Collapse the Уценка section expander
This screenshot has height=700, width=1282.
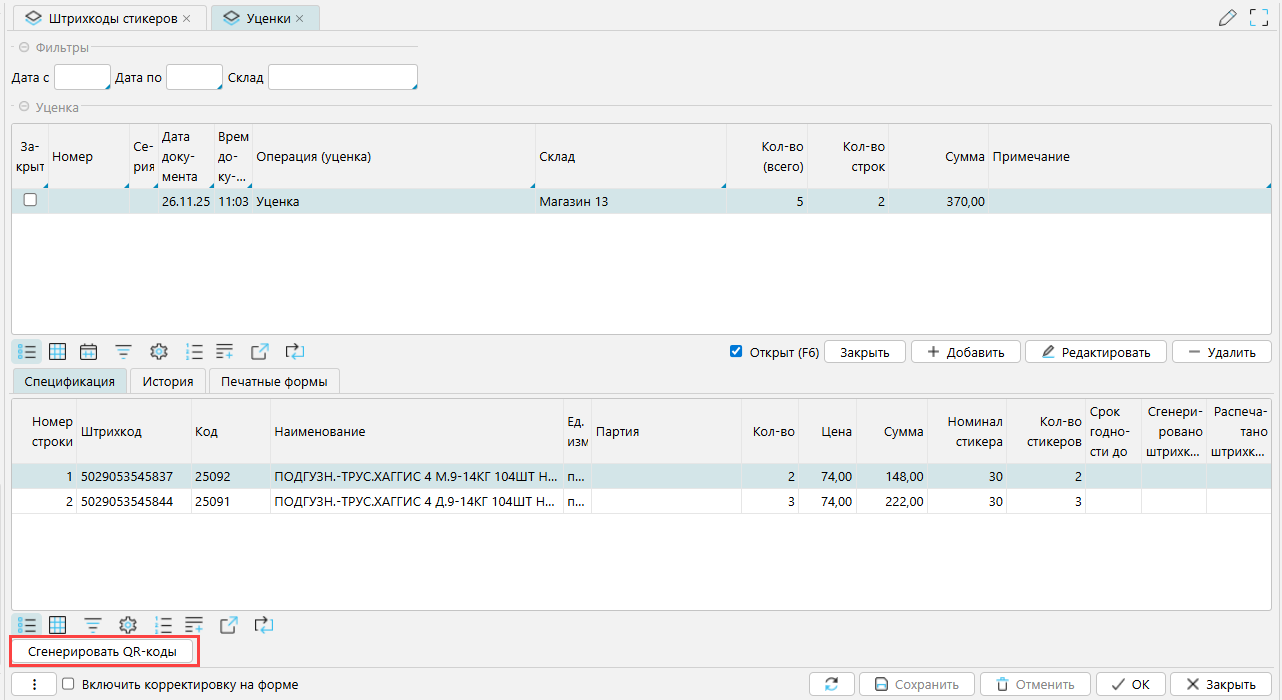22,107
